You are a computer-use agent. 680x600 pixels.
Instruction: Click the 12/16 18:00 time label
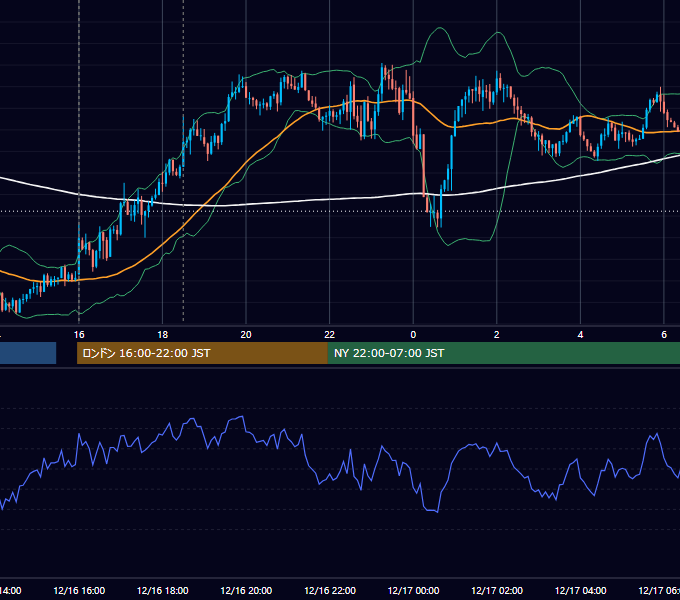163,590
